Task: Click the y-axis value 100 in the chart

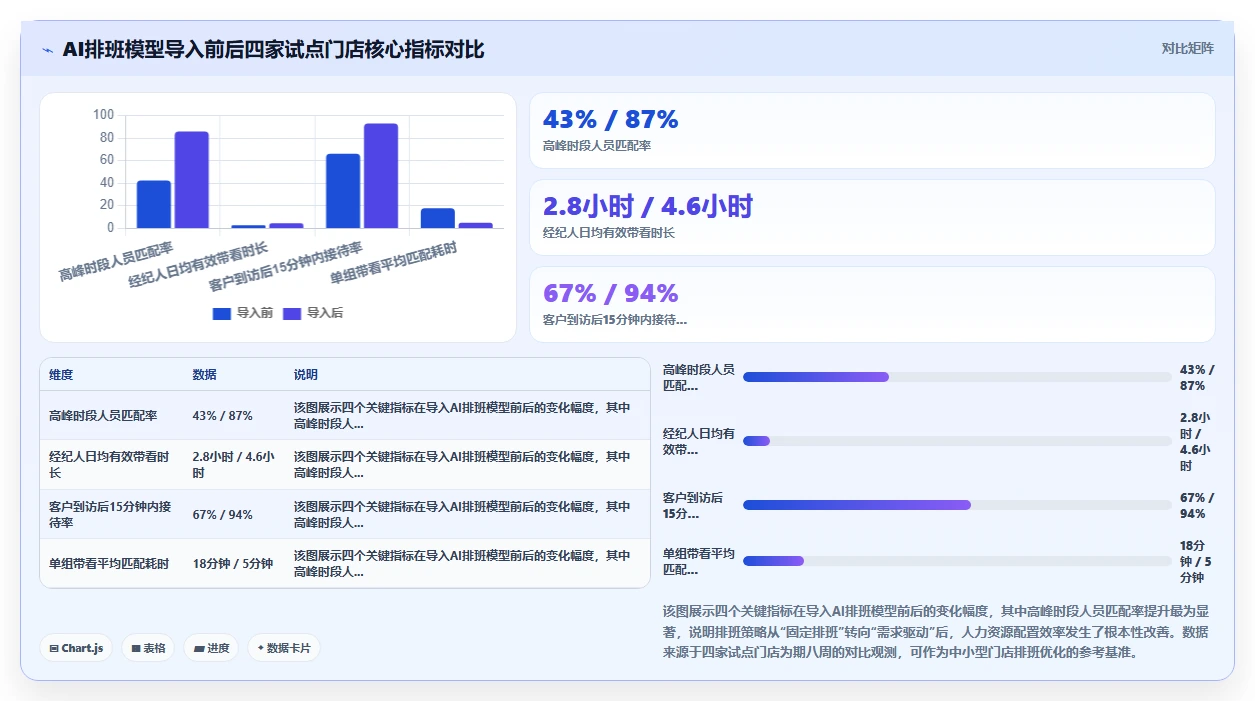Action: click(104, 114)
